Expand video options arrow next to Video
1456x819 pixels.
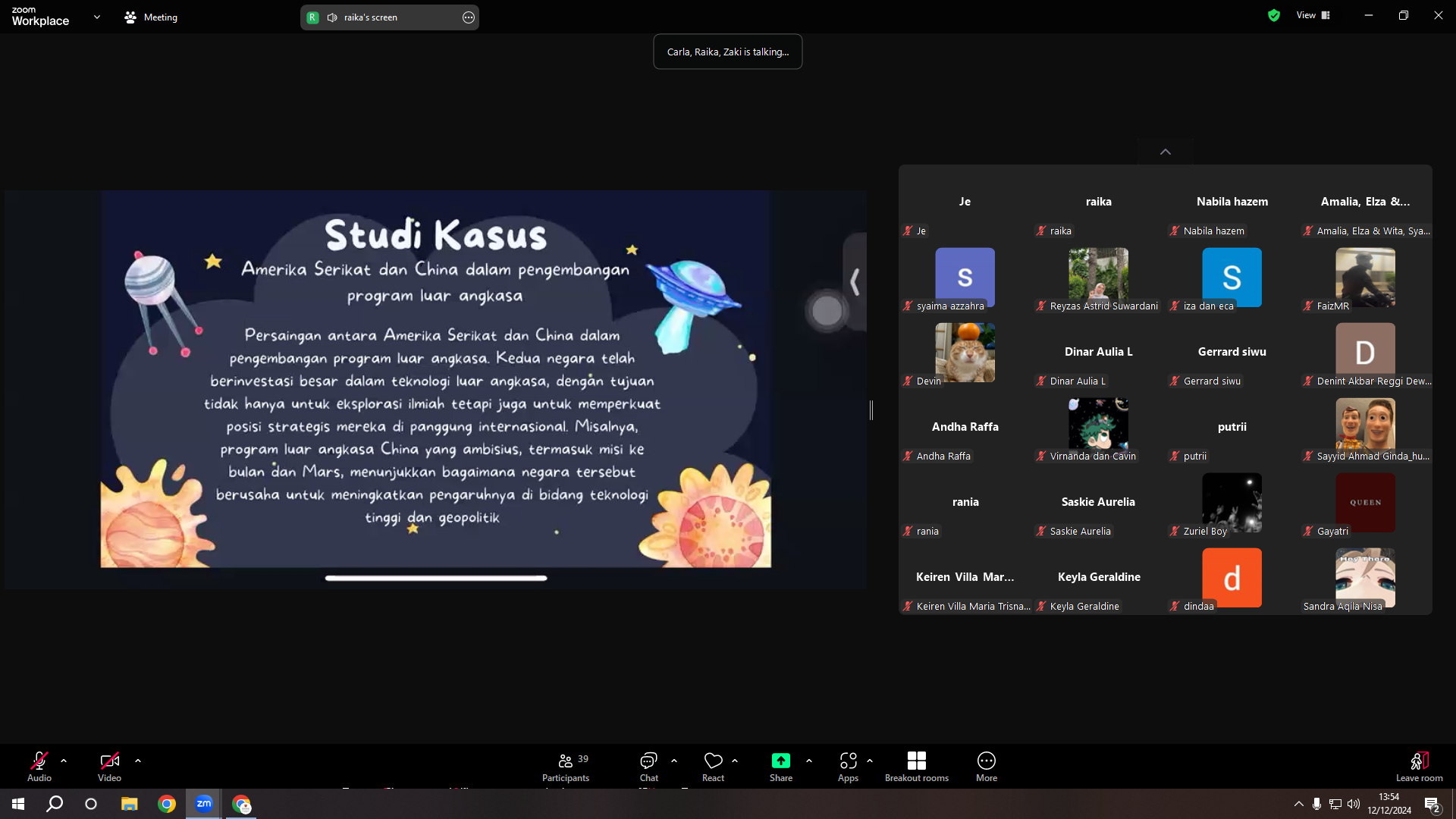point(138,761)
